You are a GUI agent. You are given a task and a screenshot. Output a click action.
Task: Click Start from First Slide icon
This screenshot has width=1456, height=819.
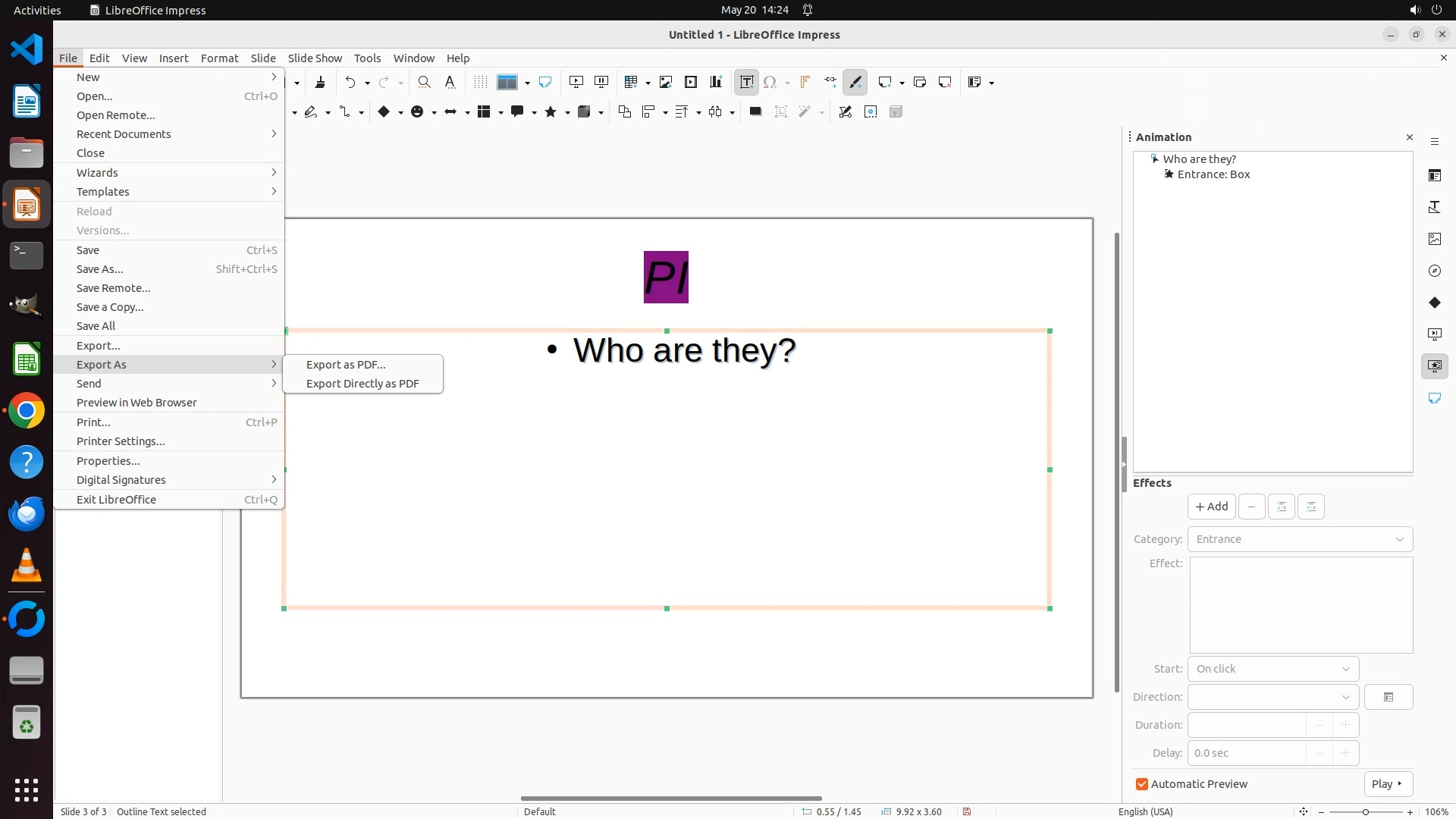click(x=576, y=82)
